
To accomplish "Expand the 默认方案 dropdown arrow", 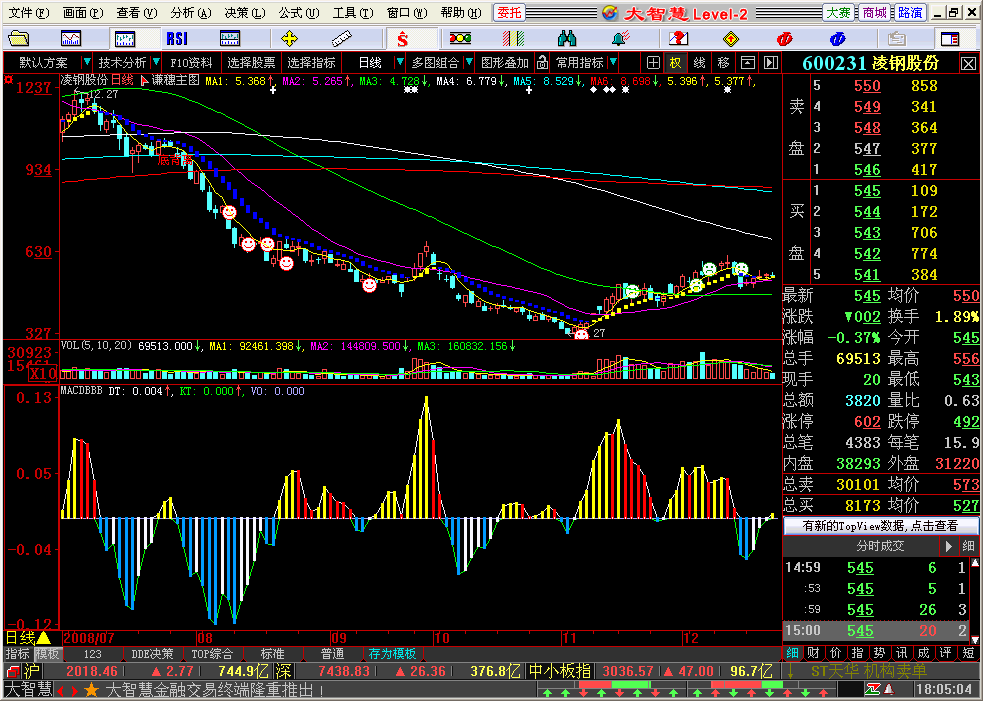I will coord(87,63).
